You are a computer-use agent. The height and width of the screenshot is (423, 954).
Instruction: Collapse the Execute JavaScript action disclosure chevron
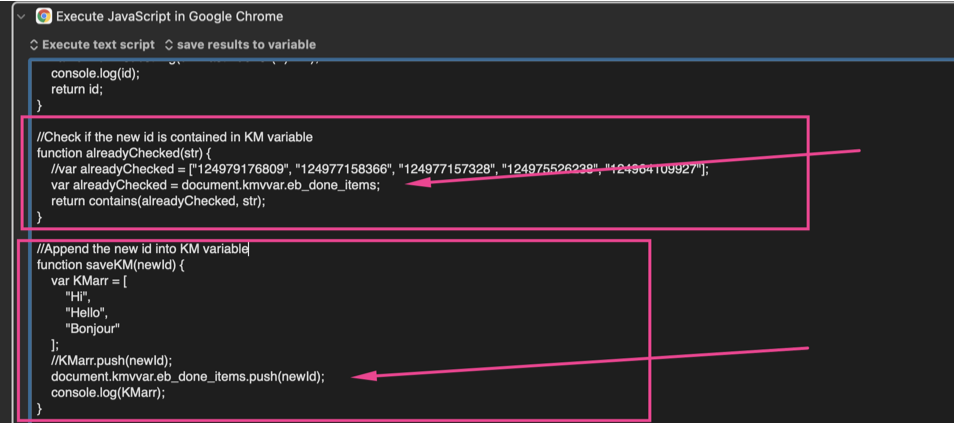click(x=21, y=16)
